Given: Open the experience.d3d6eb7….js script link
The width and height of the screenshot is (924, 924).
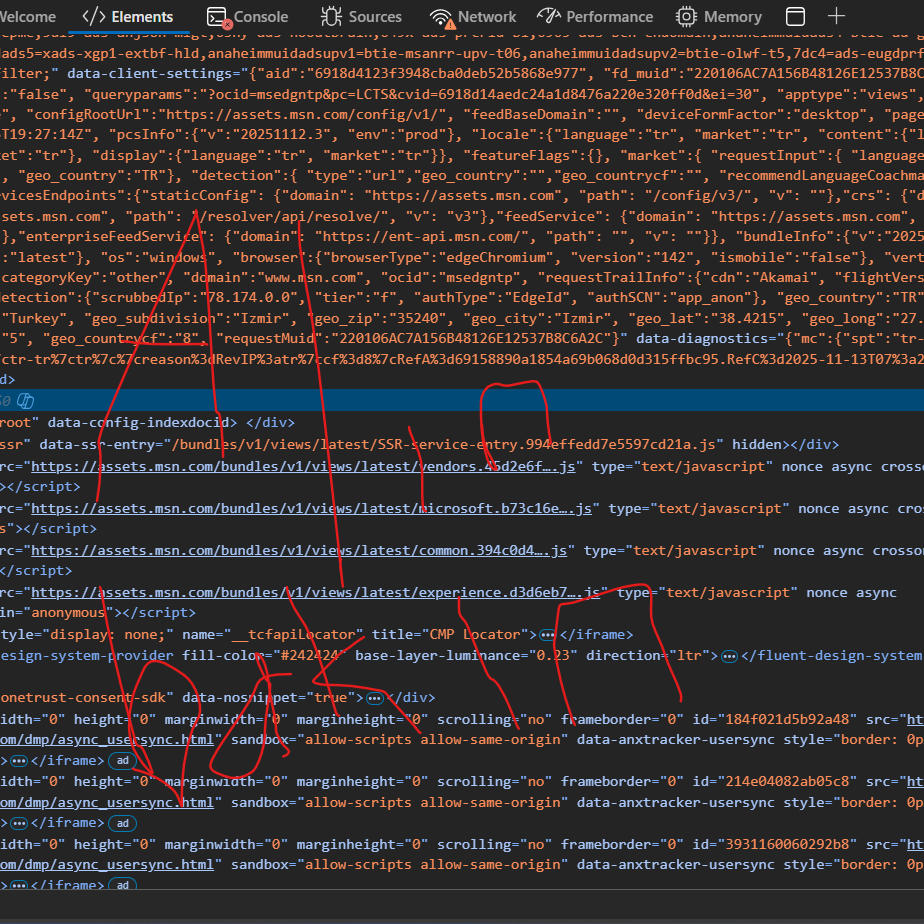Looking at the screenshot, I should (x=316, y=592).
